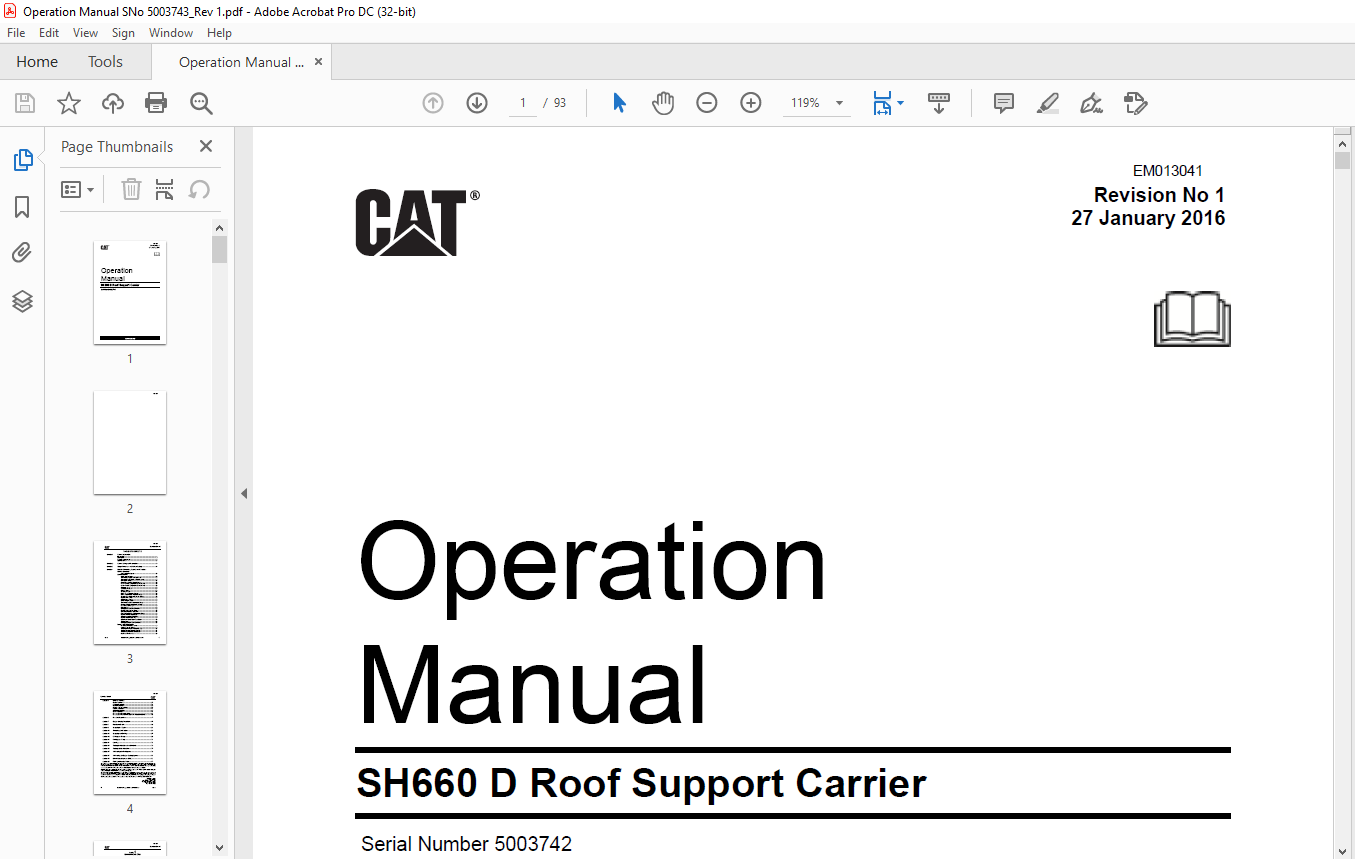This screenshot has height=859, width=1355.
Task: Zoom in with plus button
Action: (751, 103)
